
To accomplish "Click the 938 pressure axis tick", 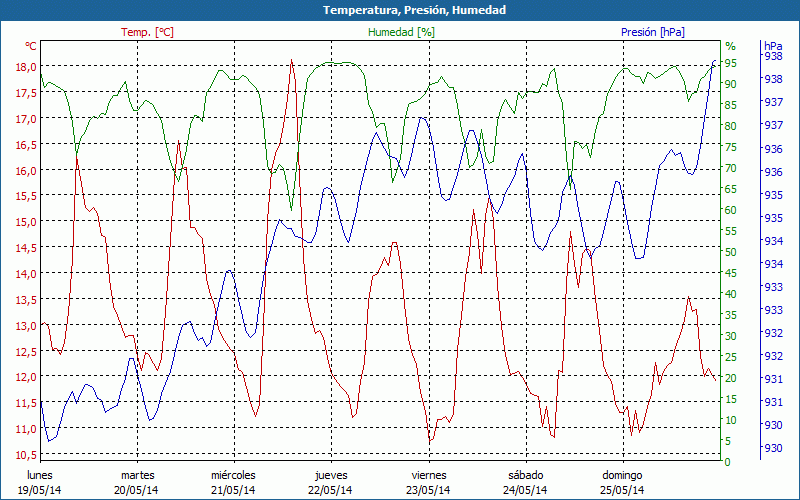I will 773,57.
